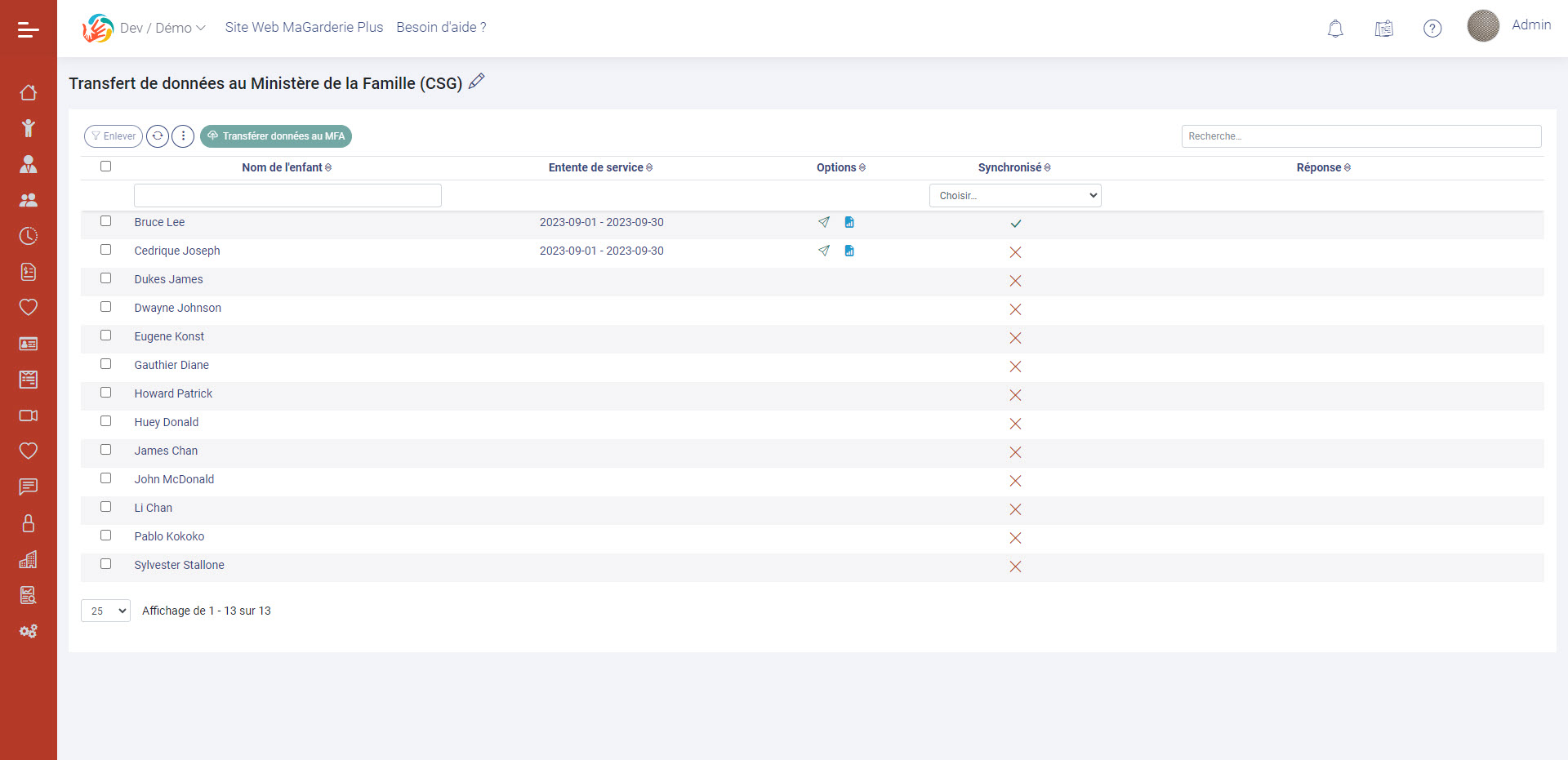The width and height of the screenshot is (1568, 760).
Task: Click inside the Recherche search field
Action: [1361, 136]
